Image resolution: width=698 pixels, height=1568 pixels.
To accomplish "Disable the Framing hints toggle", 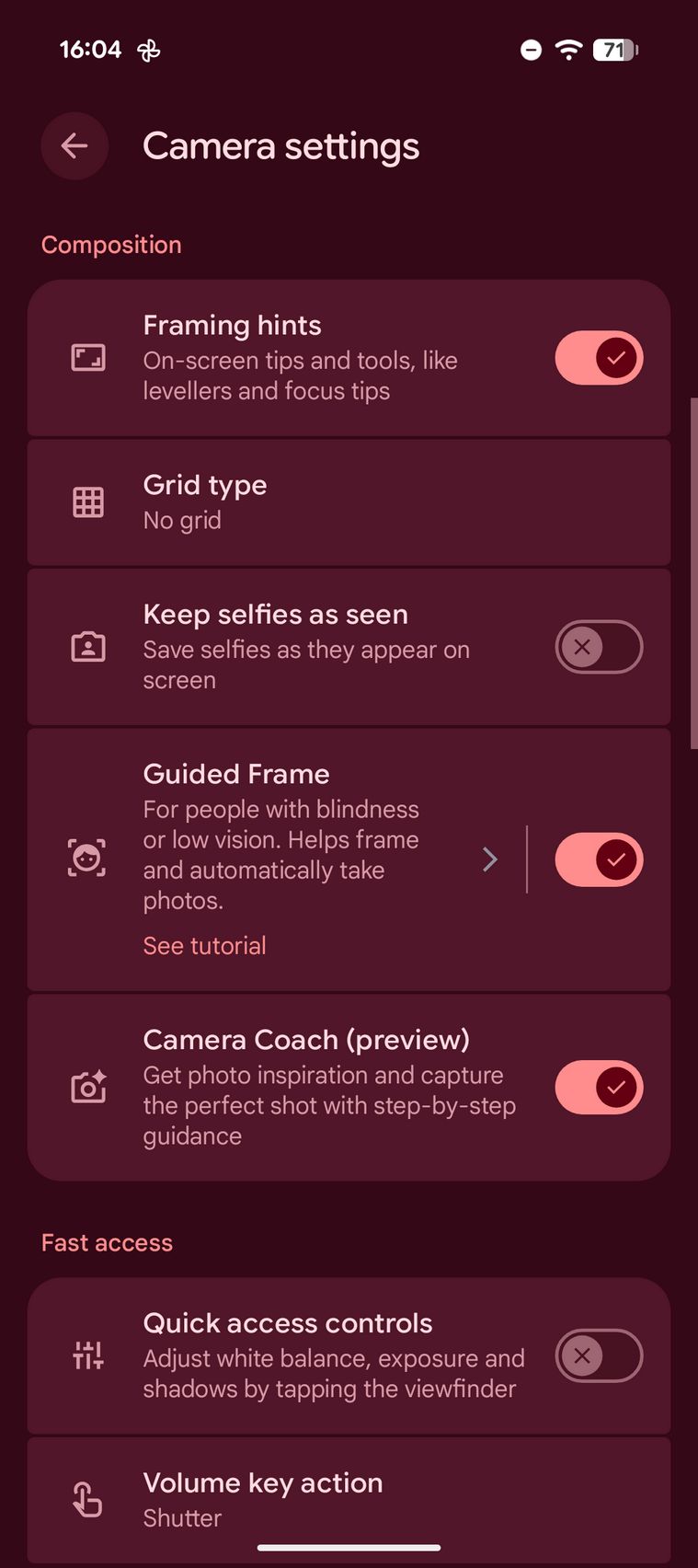I will tap(599, 357).
